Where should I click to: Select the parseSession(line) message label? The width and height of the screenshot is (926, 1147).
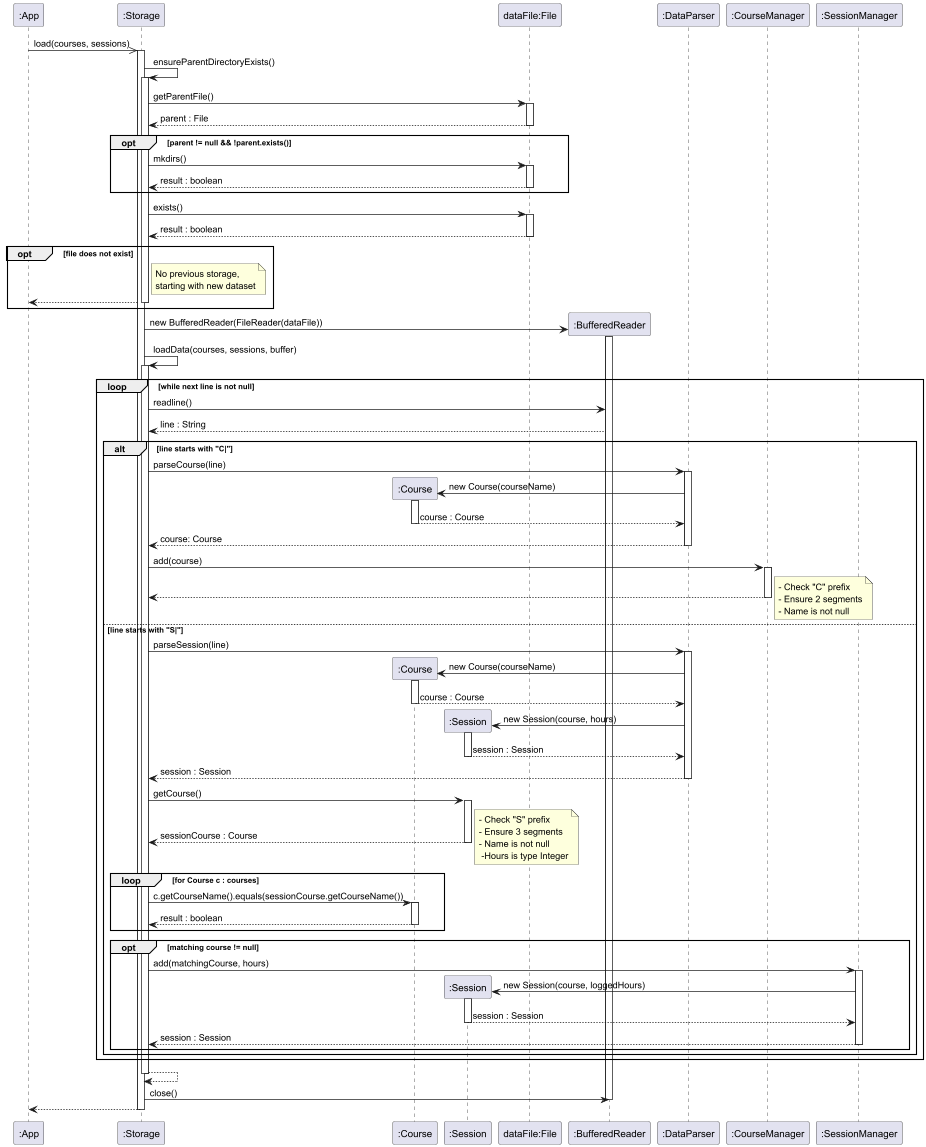[x=190, y=645]
